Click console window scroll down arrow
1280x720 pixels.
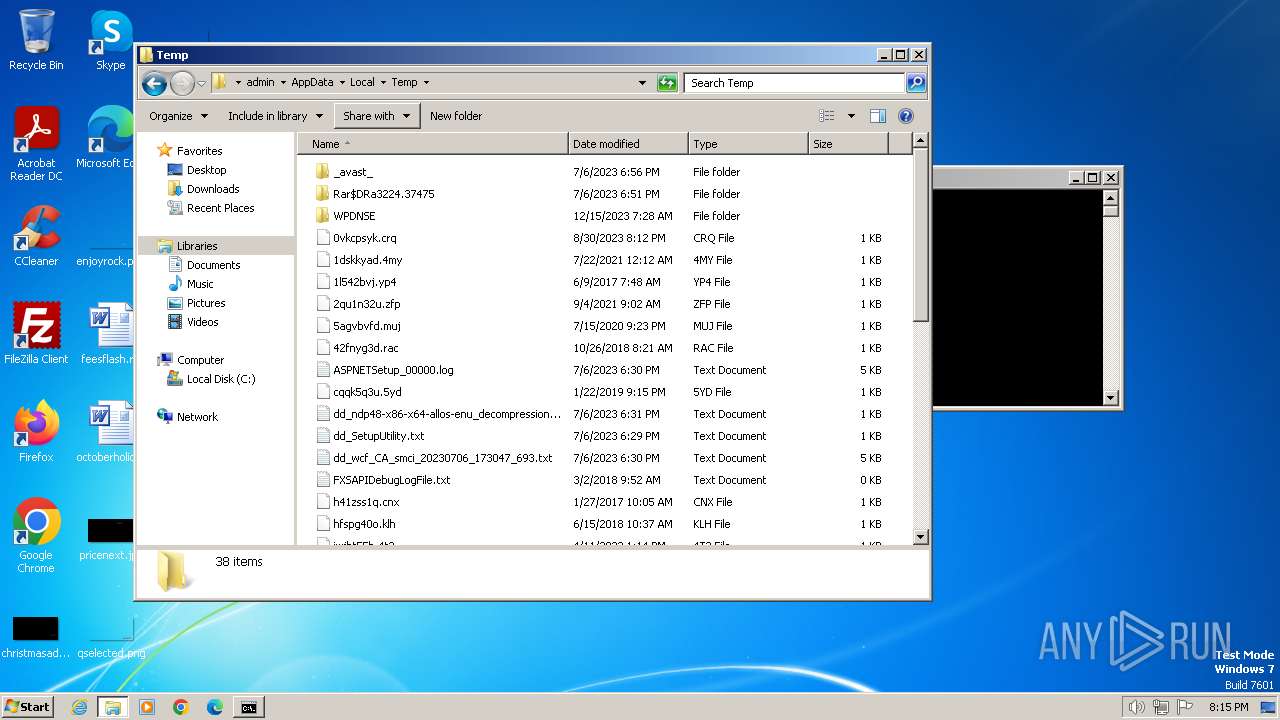1110,397
